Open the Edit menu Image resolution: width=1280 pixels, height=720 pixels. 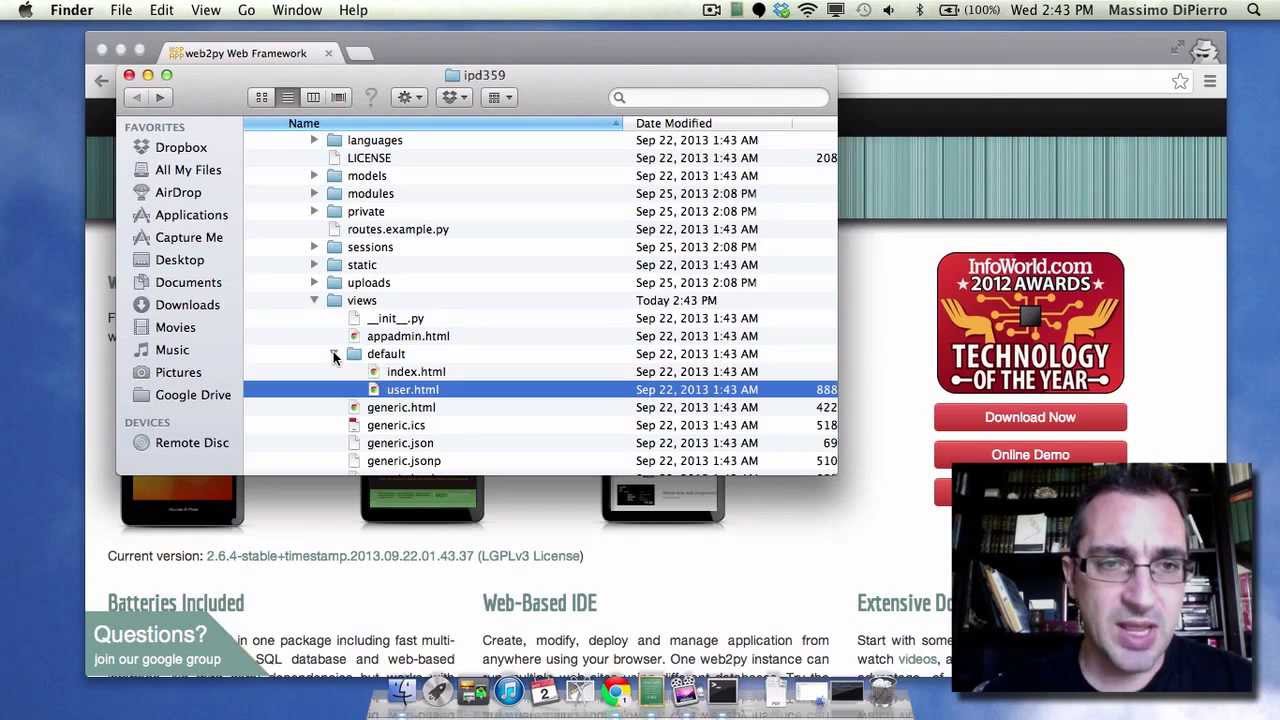pos(161,10)
